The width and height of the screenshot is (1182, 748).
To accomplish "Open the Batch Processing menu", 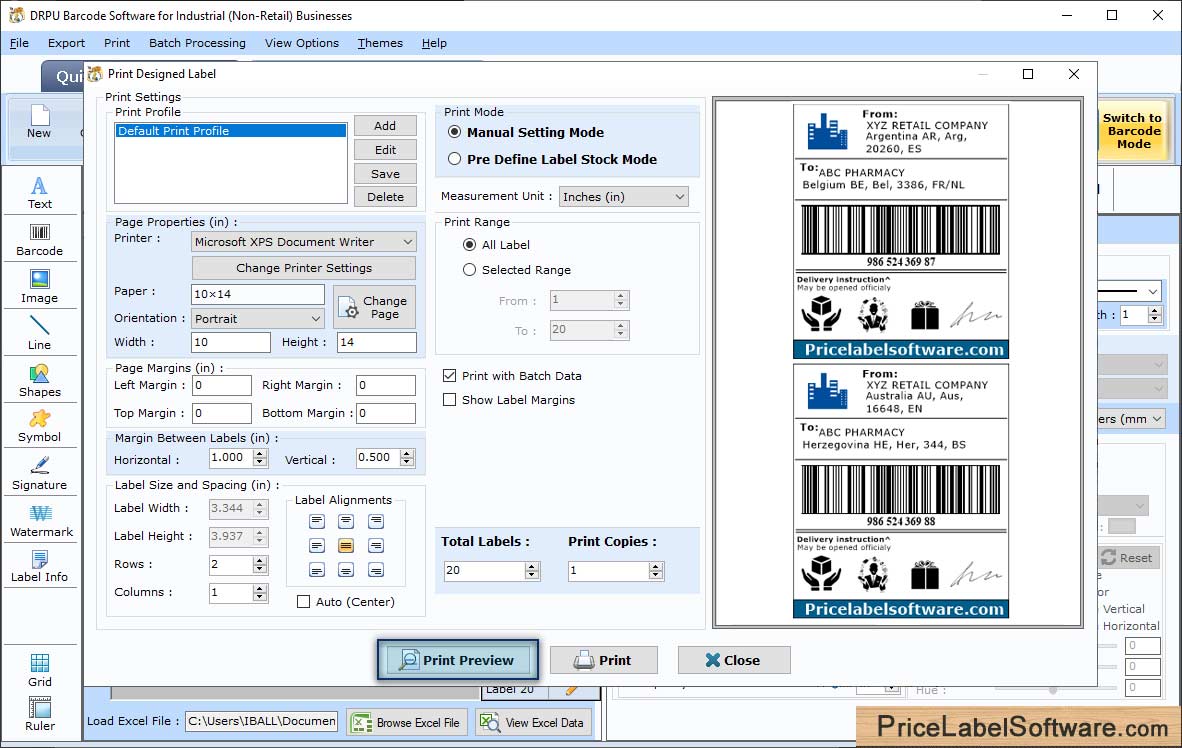I will [x=198, y=43].
